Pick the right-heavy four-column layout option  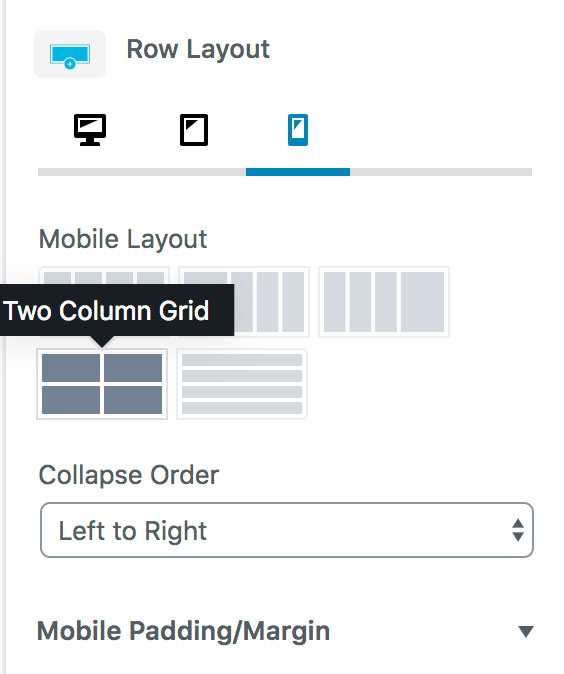click(384, 302)
